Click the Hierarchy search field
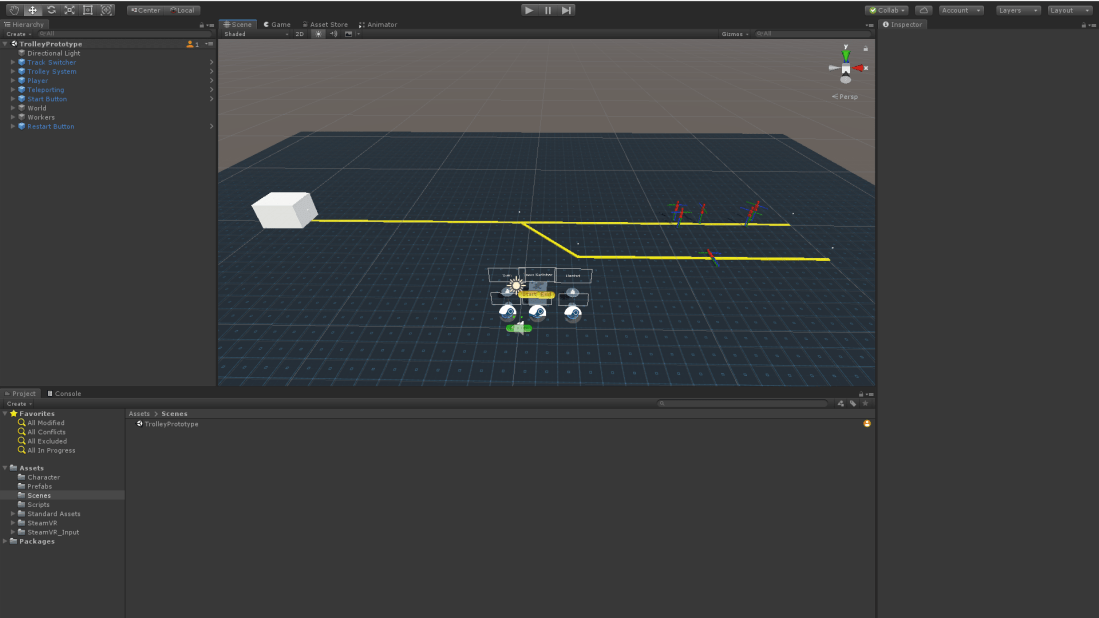The width and height of the screenshot is (1099, 618). tap(120, 34)
